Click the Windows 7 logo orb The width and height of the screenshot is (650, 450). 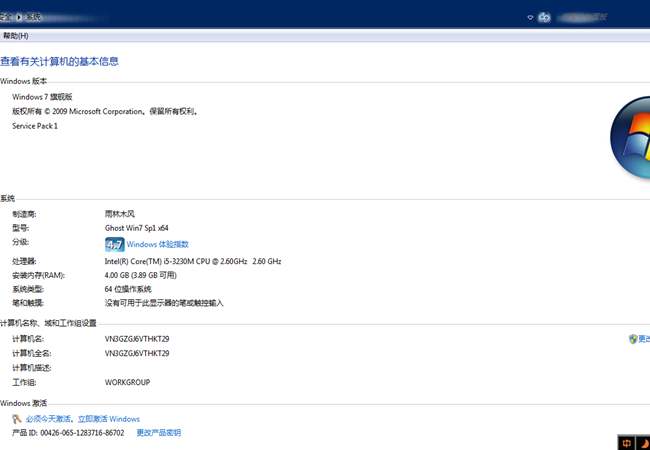(x=631, y=138)
